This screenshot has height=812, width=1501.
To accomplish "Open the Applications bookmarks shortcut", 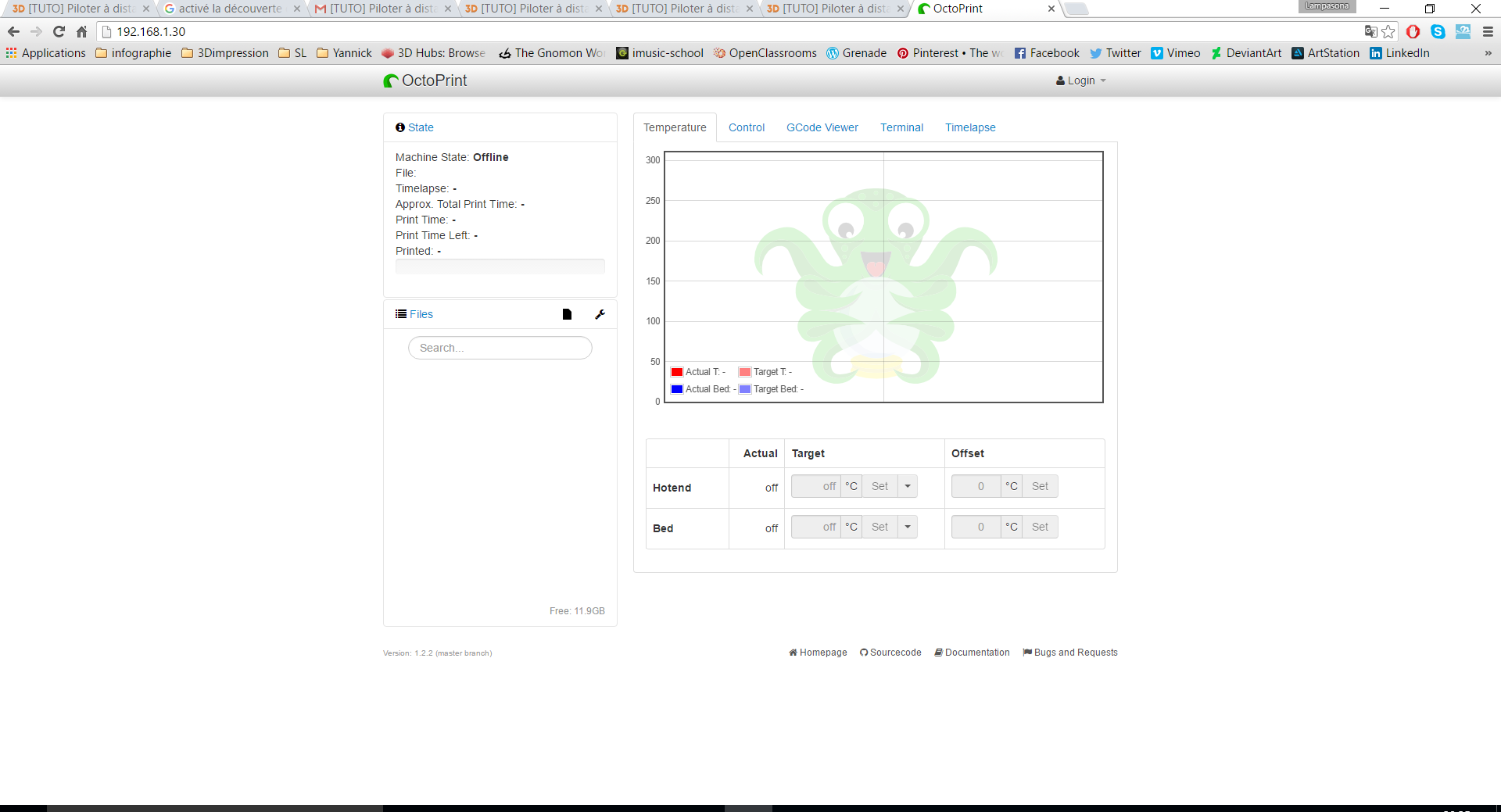I will click(46, 53).
